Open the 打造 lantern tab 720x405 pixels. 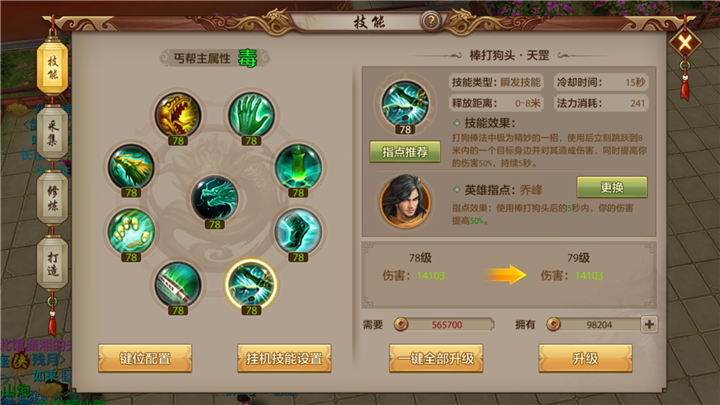point(52,263)
